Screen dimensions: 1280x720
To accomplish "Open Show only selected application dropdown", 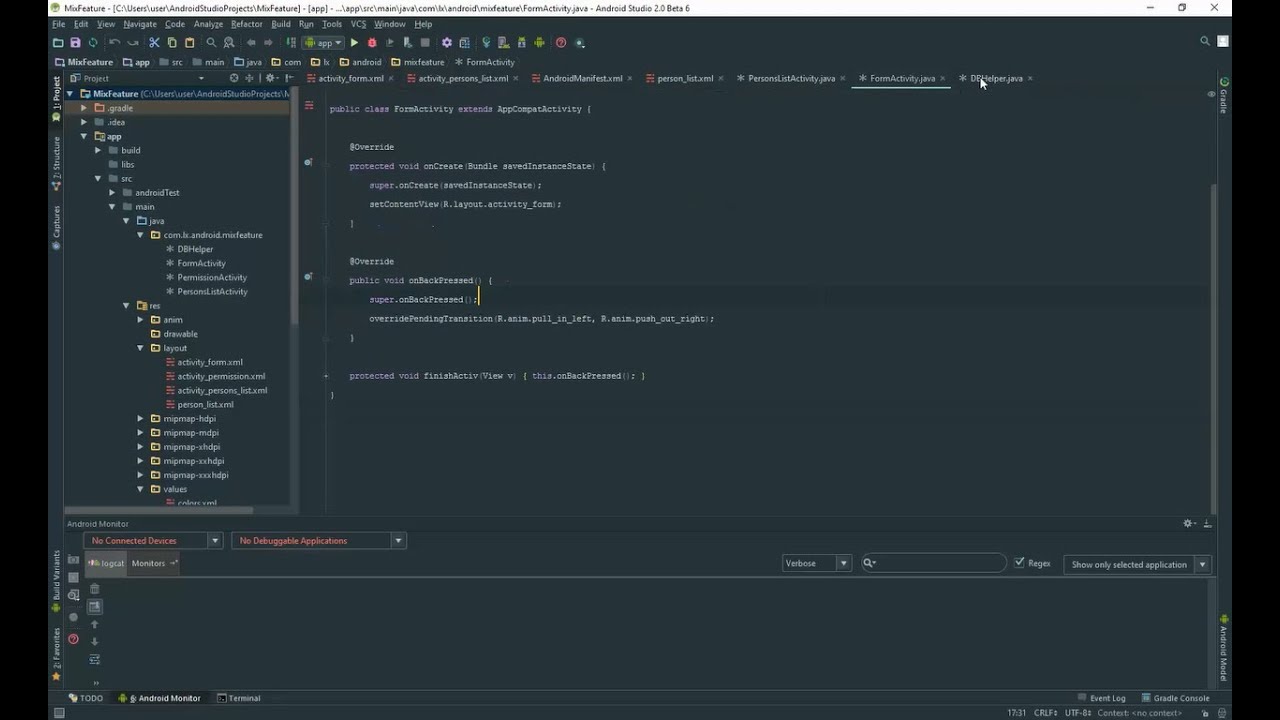I will 1136,564.
